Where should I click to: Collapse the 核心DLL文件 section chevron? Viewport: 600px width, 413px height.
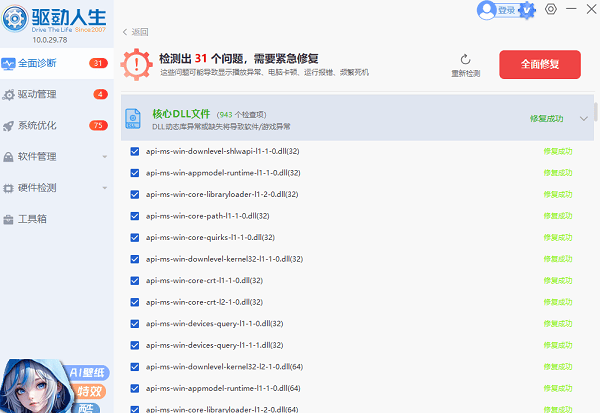coord(584,119)
